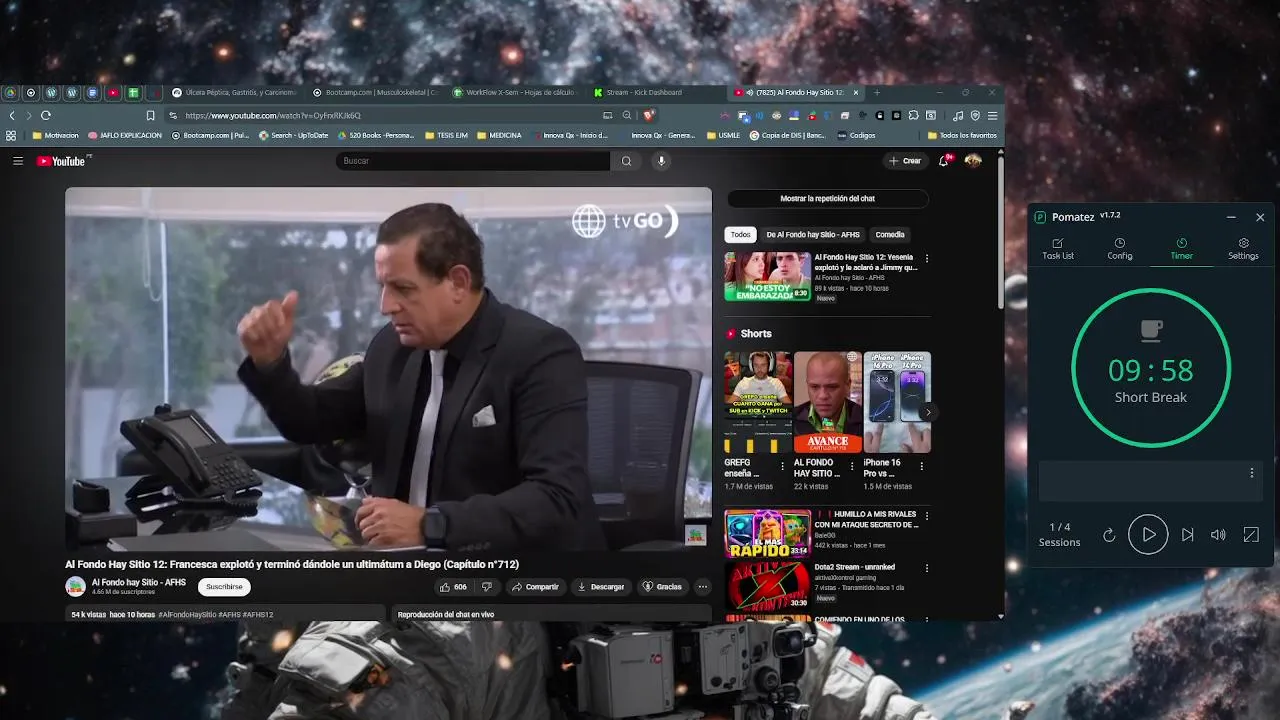Open the MEDICINA bookmarks folder
1280x720 pixels.
[x=499, y=136]
